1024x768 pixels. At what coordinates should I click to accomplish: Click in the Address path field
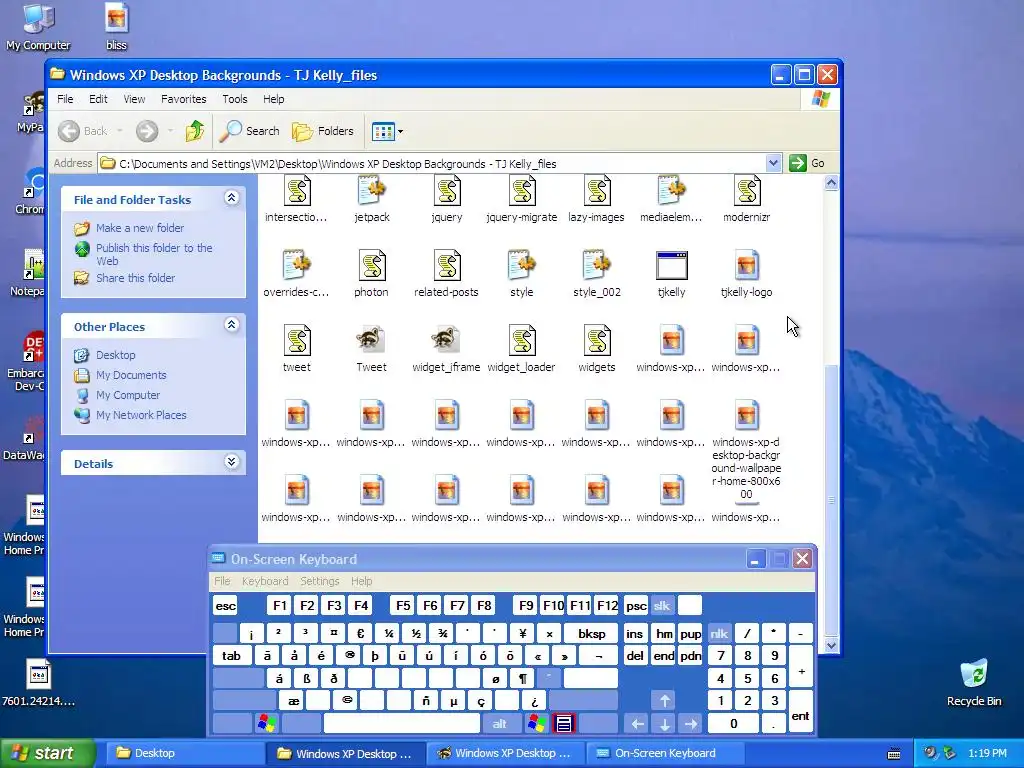tap(432, 163)
